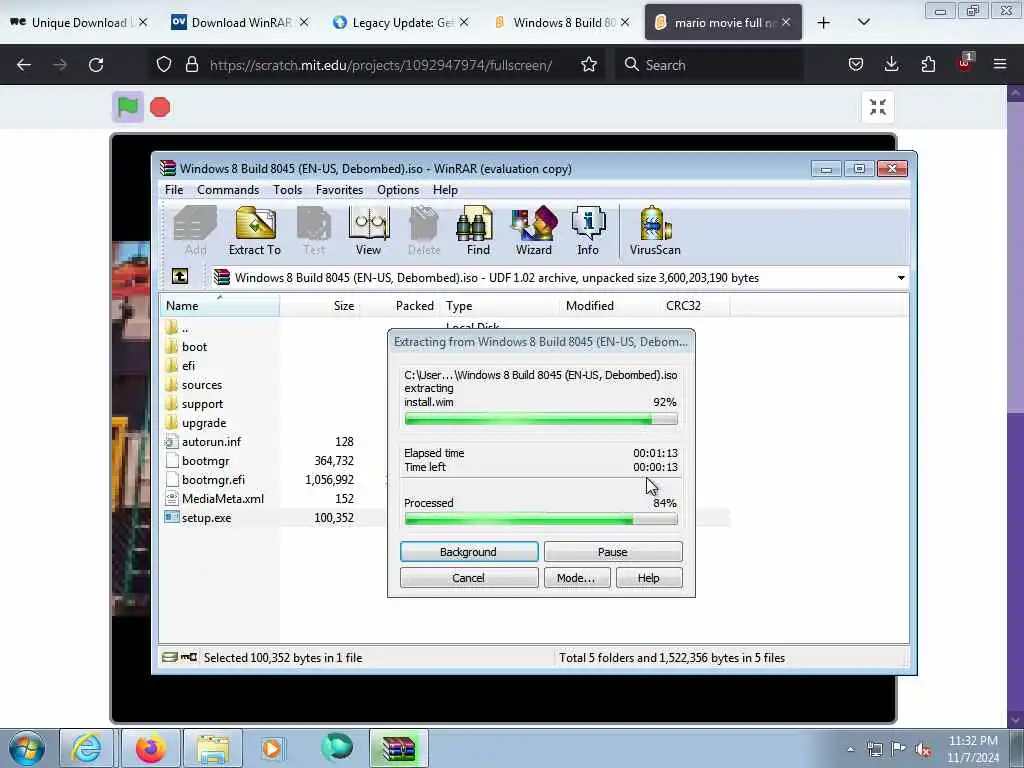The width and height of the screenshot is (1024, 768).
Task: Click the Test toolbar icon
Action: 314,231
